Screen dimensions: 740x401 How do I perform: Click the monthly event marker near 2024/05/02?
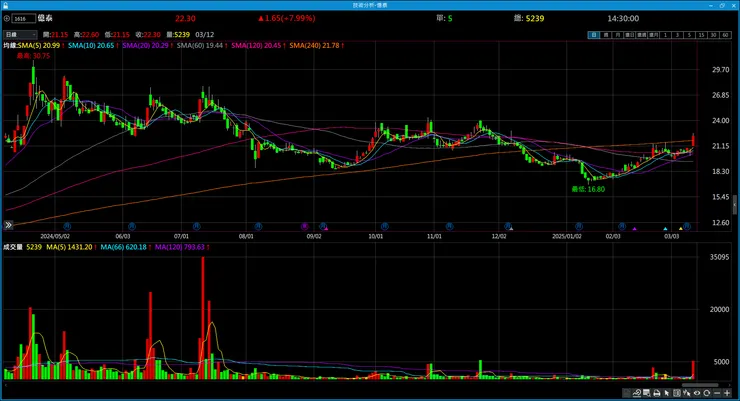(x=67, y=226)
